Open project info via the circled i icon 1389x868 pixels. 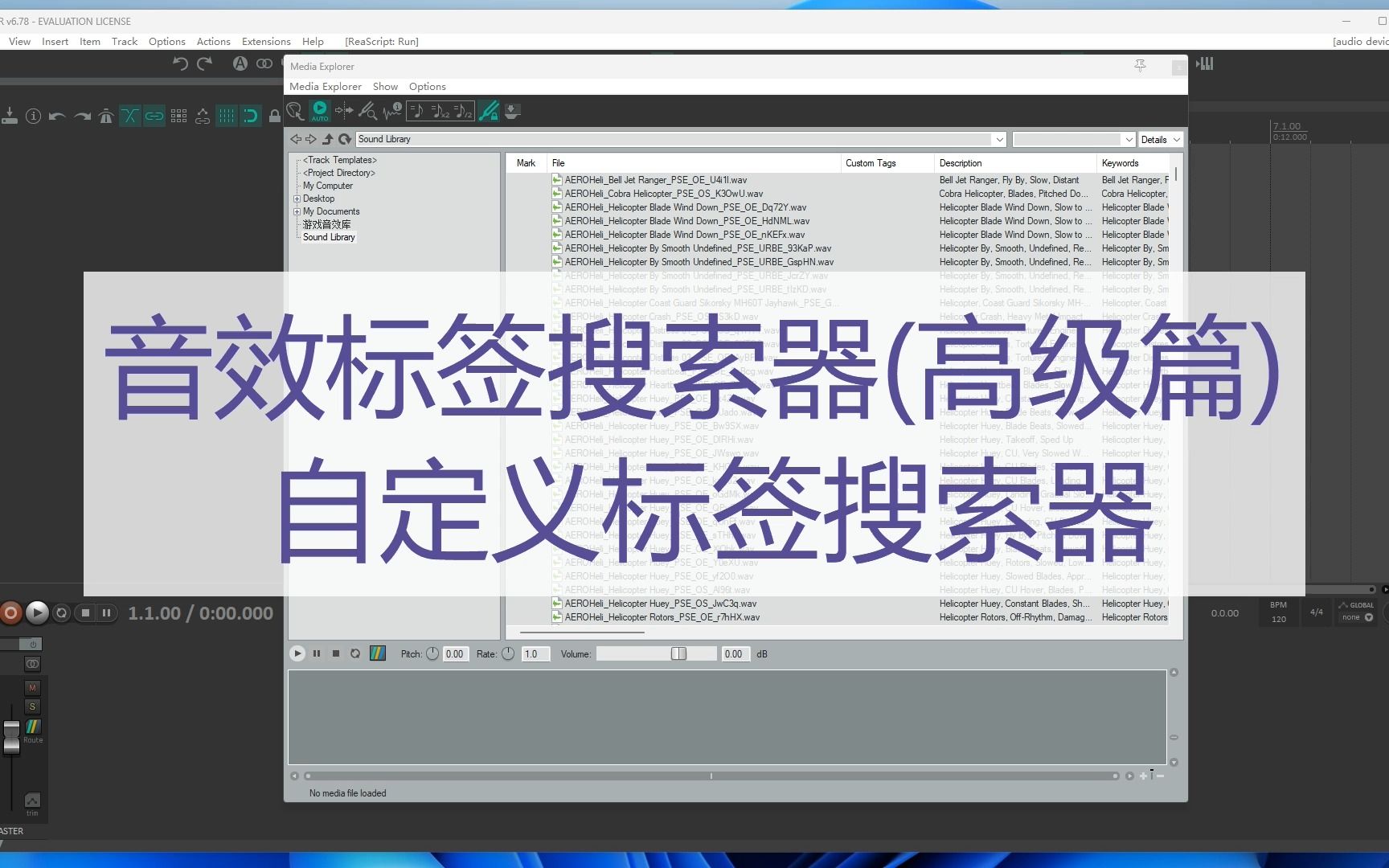tap(33, 116)
